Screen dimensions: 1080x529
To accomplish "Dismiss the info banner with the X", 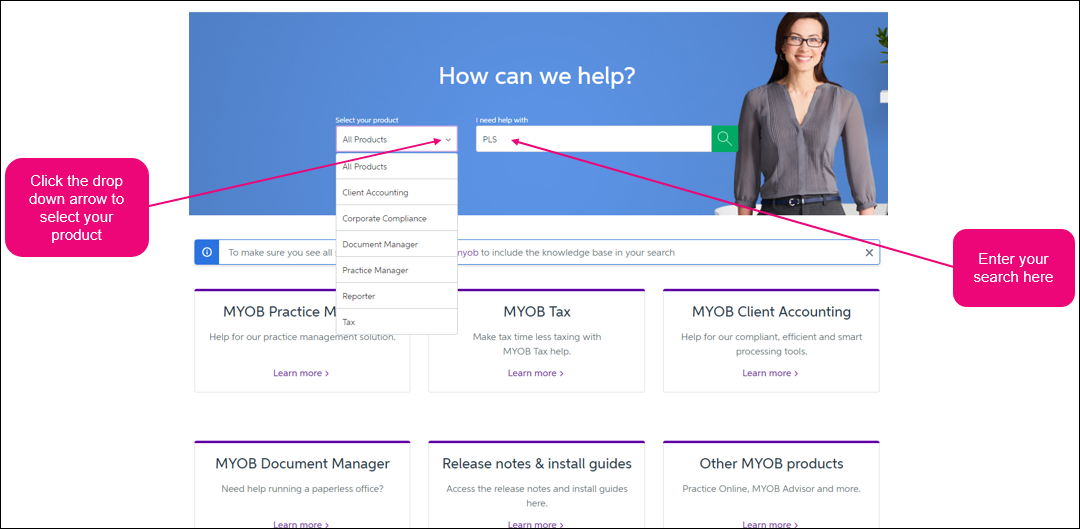I will [869, 253].
